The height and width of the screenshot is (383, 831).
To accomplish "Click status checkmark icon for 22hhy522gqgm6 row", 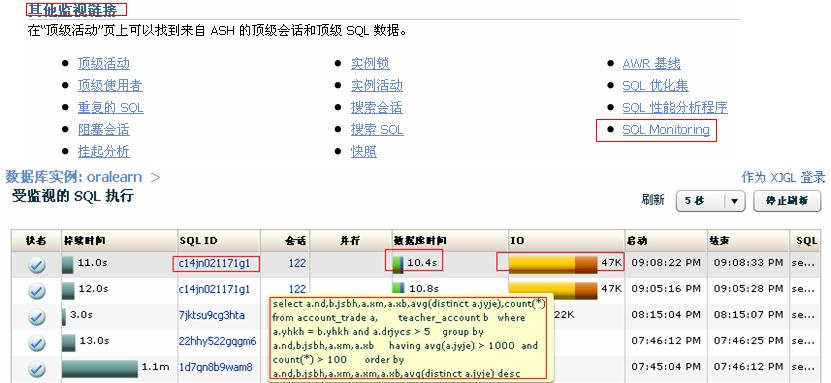I will pyautogui.click(x=37, y=343).
